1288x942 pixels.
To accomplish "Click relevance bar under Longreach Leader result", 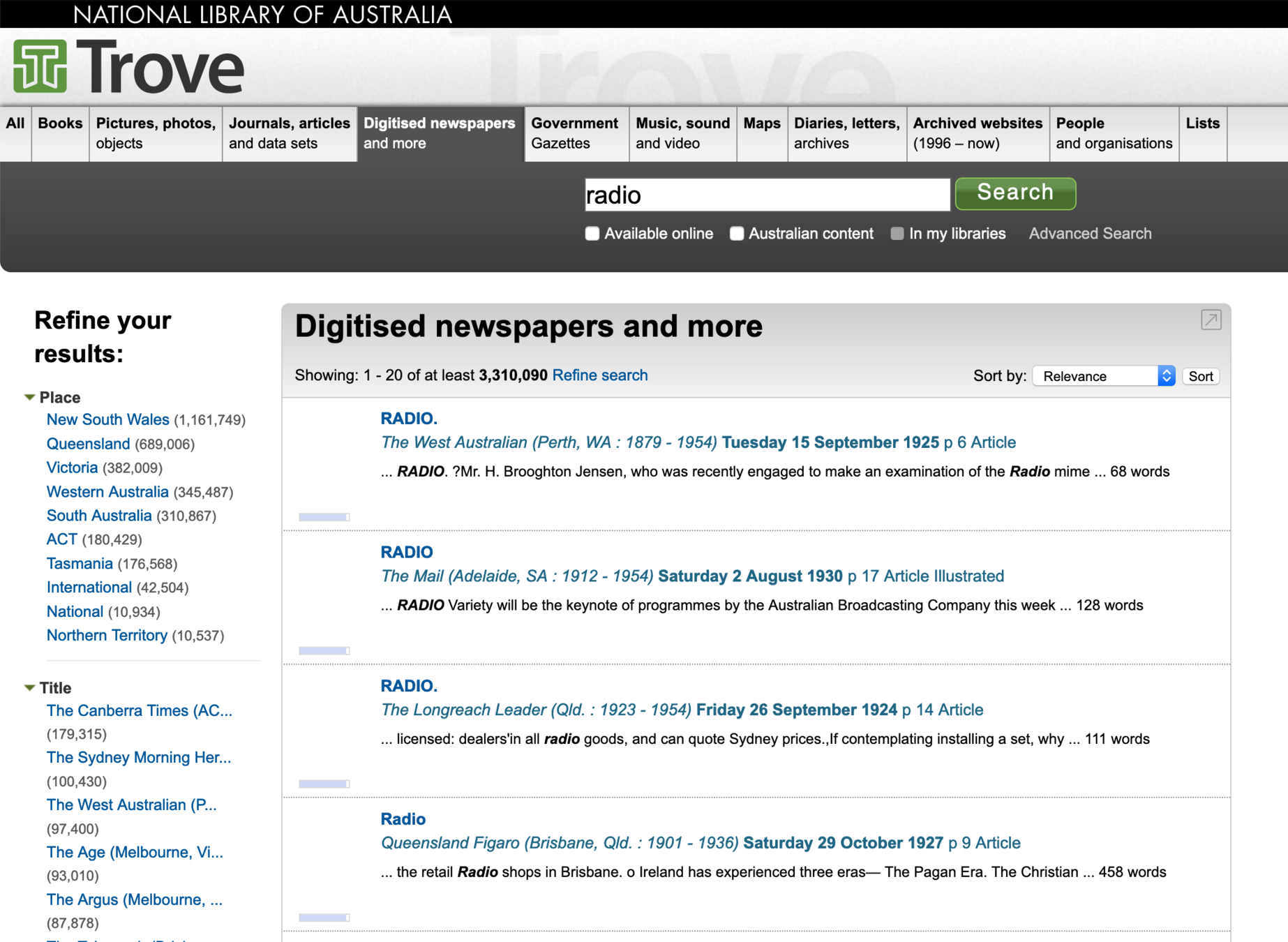I will [324, 784].
